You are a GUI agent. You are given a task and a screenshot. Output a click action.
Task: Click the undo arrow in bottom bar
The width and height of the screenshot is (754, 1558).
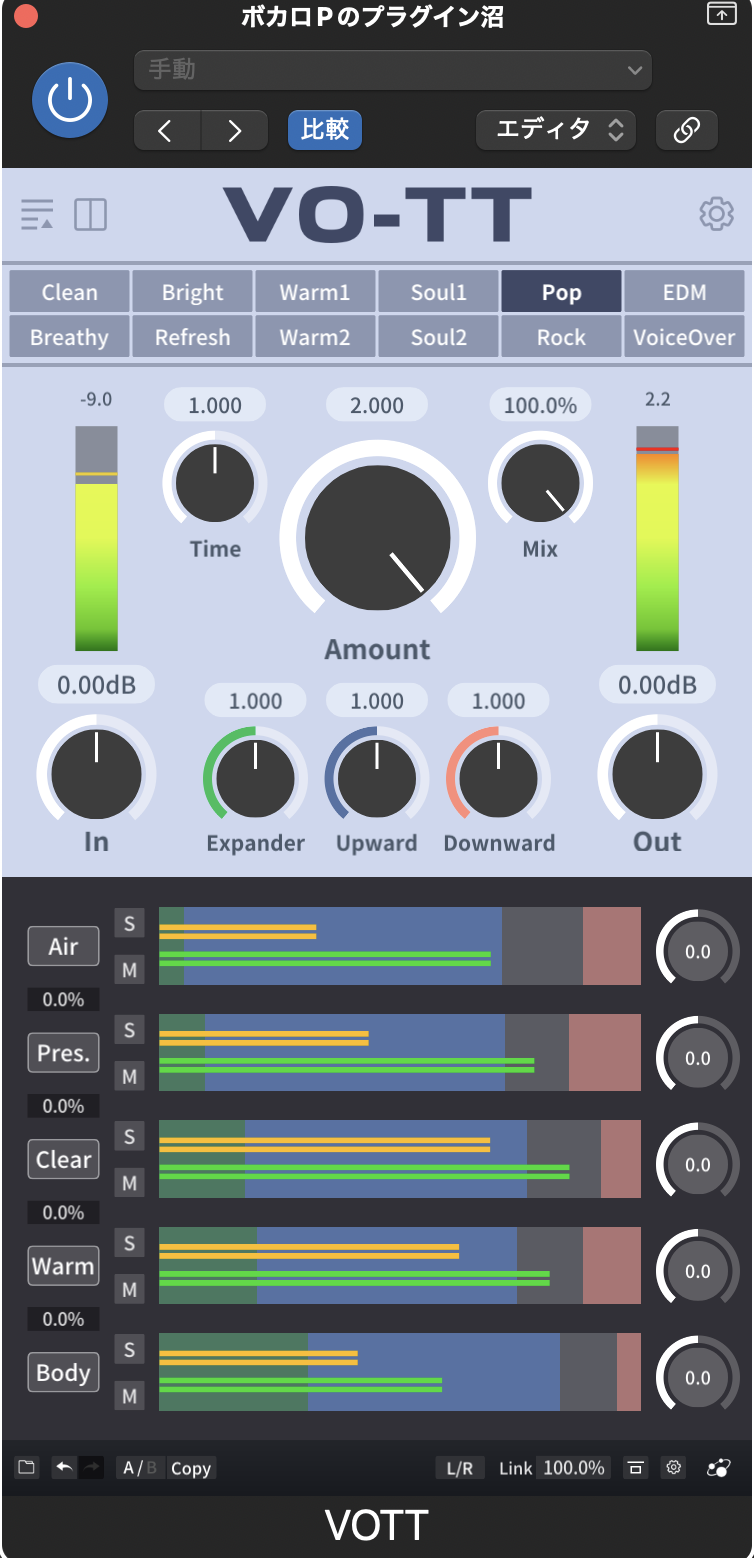point(65,1468)
